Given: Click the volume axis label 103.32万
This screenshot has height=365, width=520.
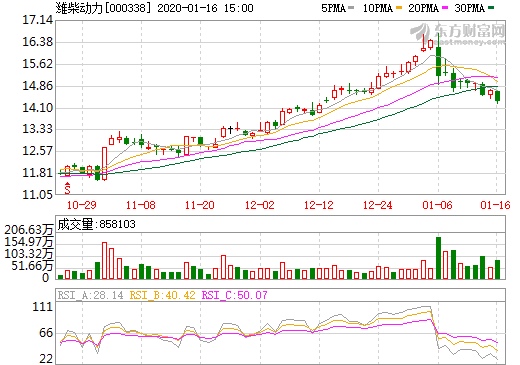Looking at the screenshot, I should (28, 254).
